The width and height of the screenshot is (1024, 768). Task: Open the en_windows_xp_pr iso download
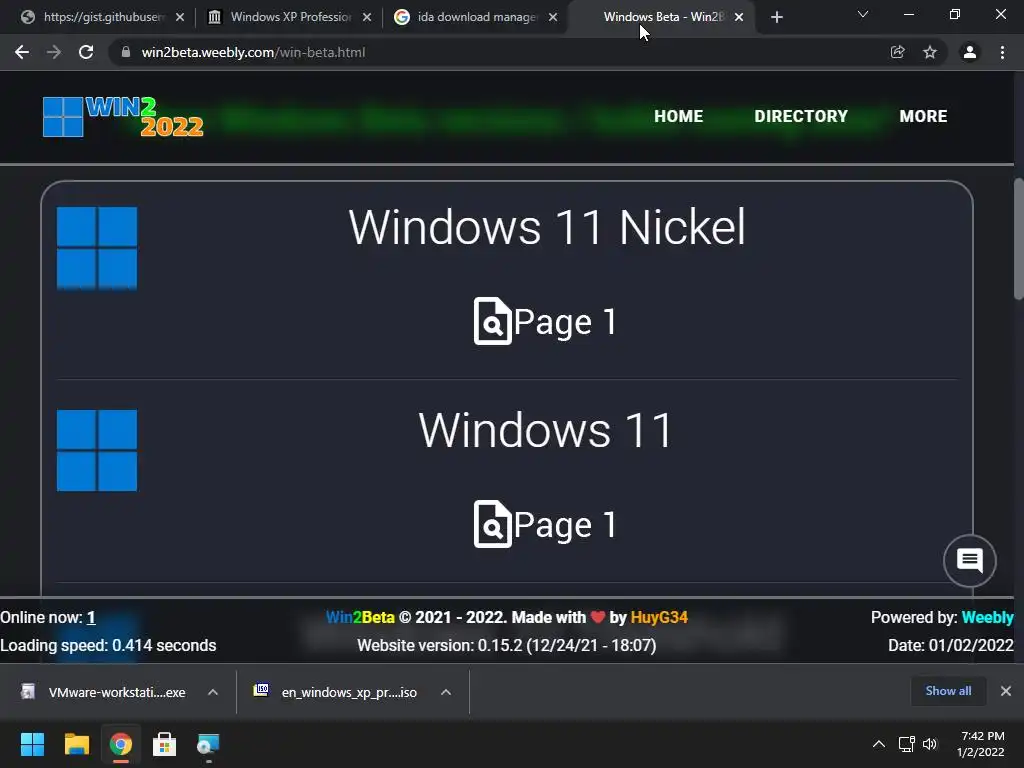336,692
